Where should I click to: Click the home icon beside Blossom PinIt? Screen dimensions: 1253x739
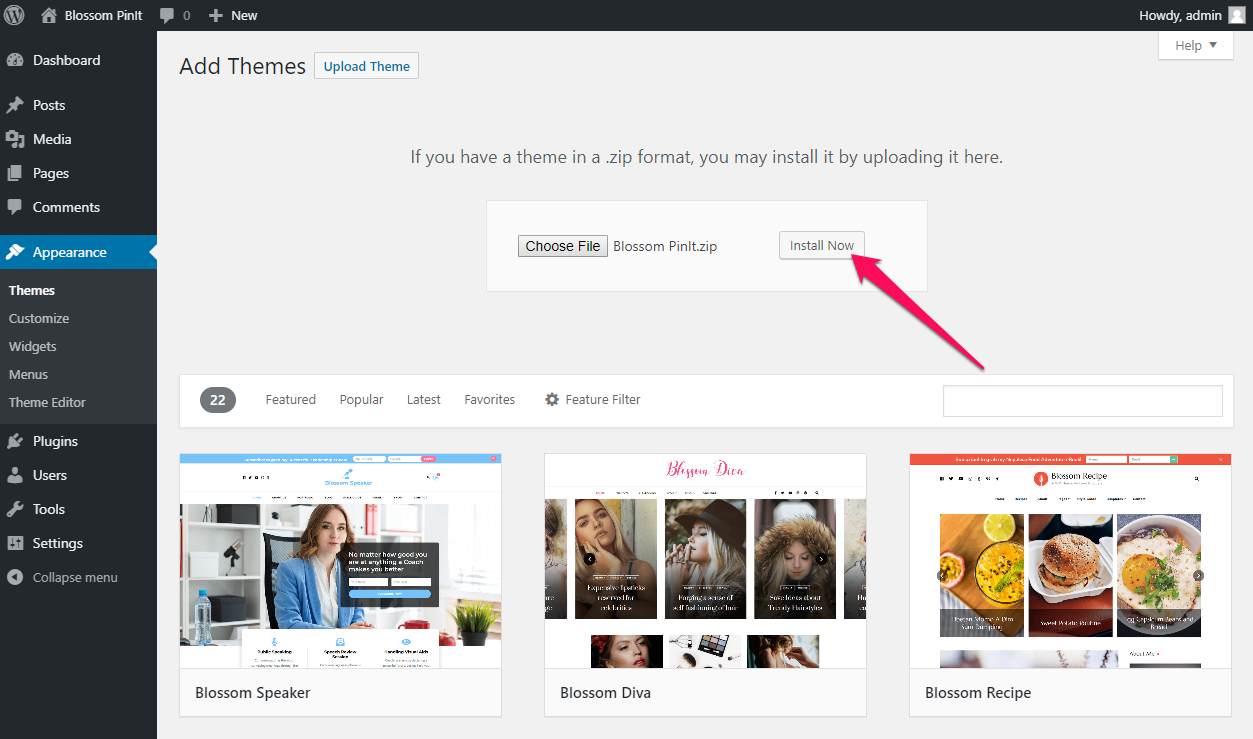coord(49,15)
